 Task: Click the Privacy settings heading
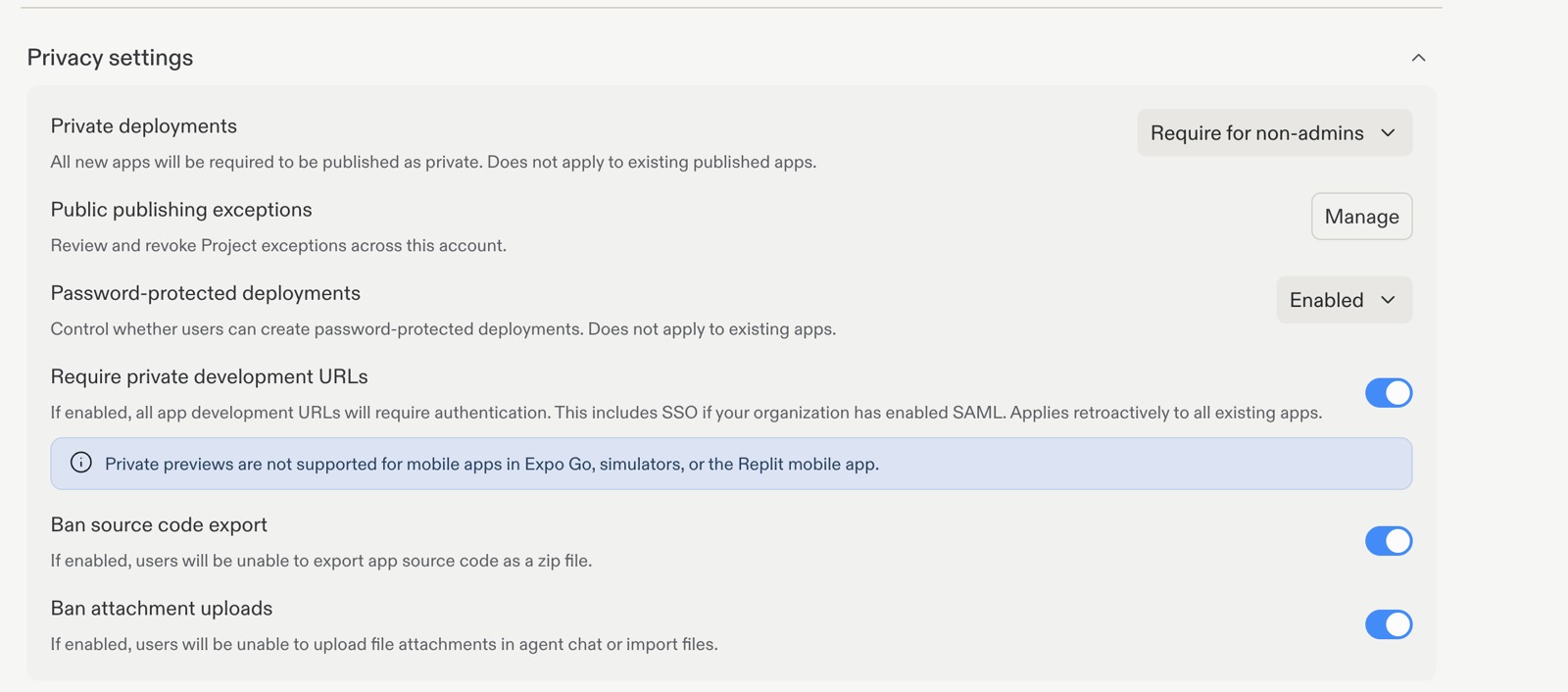[110, 58]
